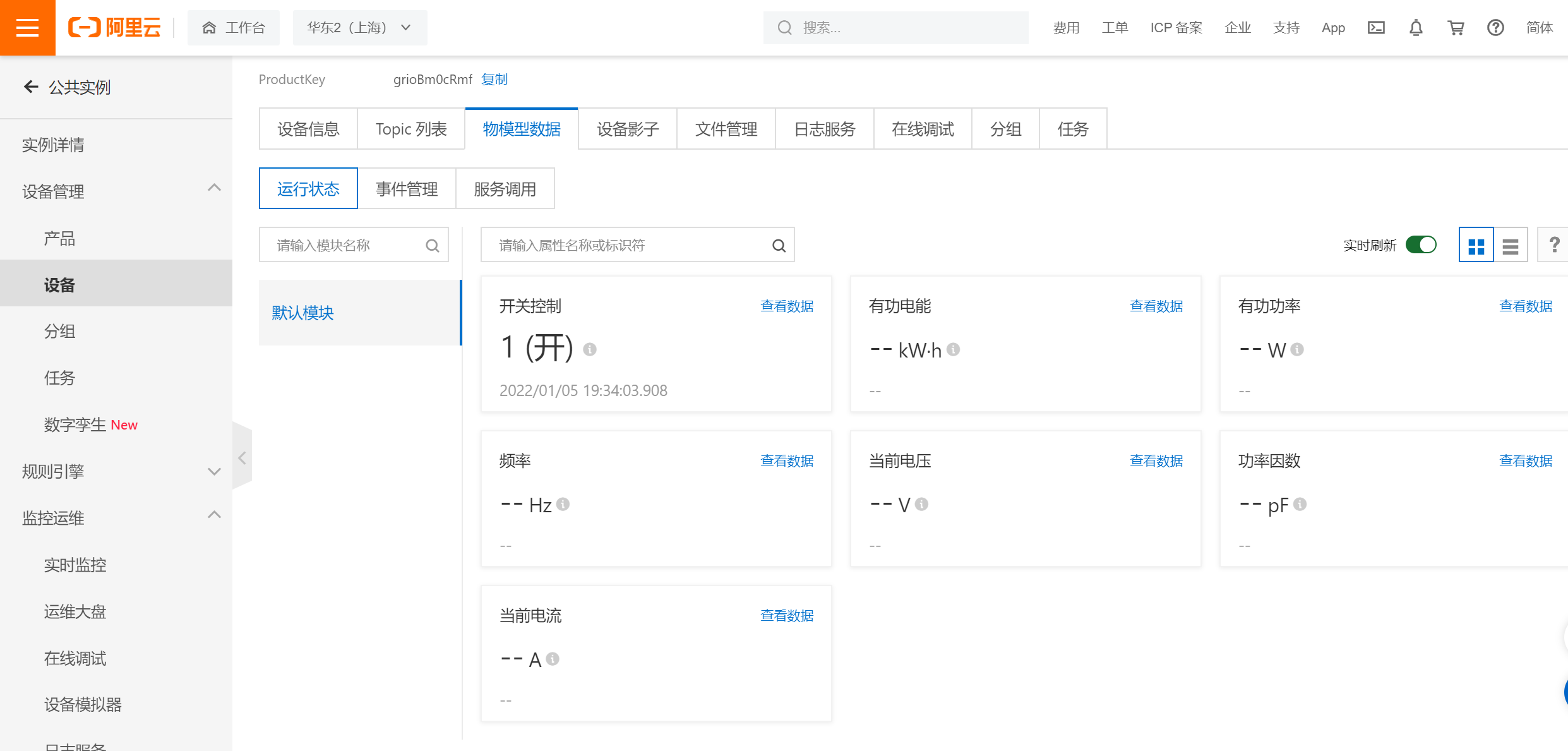
Task: Focus the top 搜索 search field
Action: coord(895,27)
